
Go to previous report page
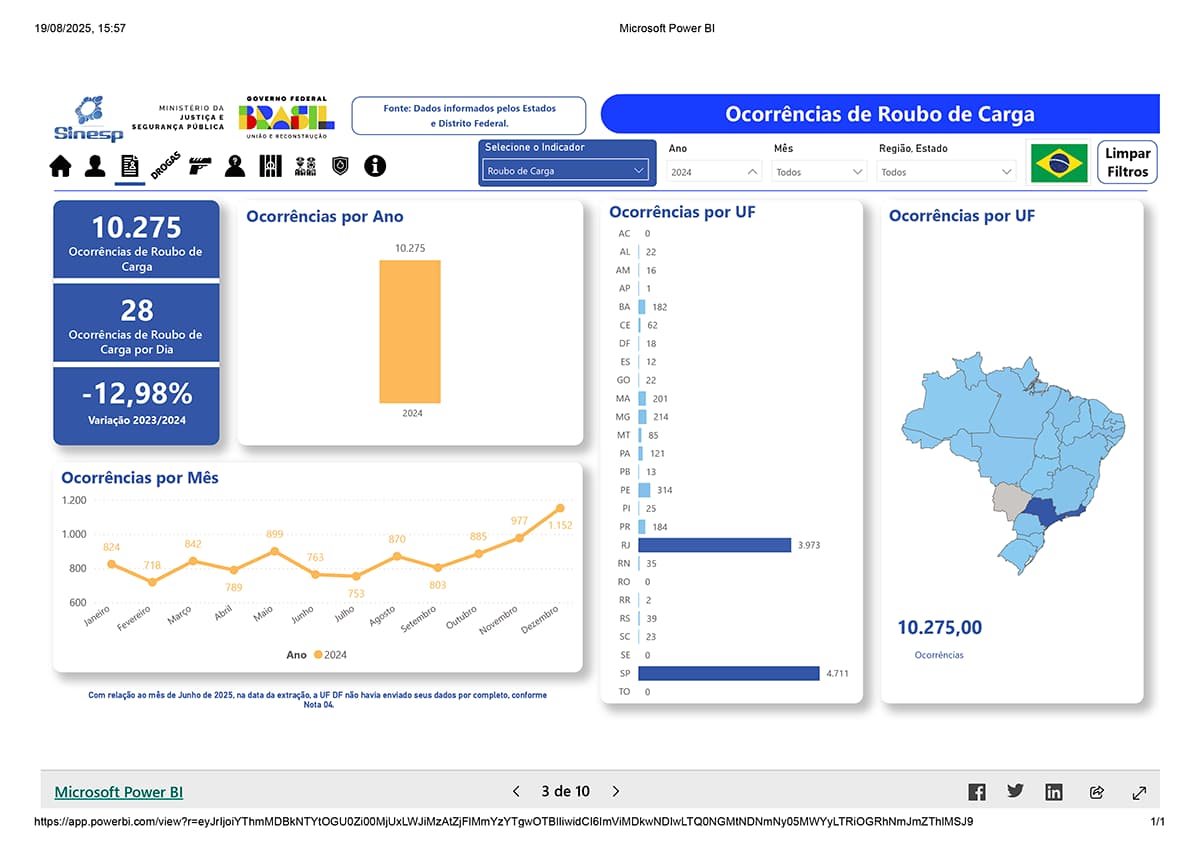coord(516,792)
